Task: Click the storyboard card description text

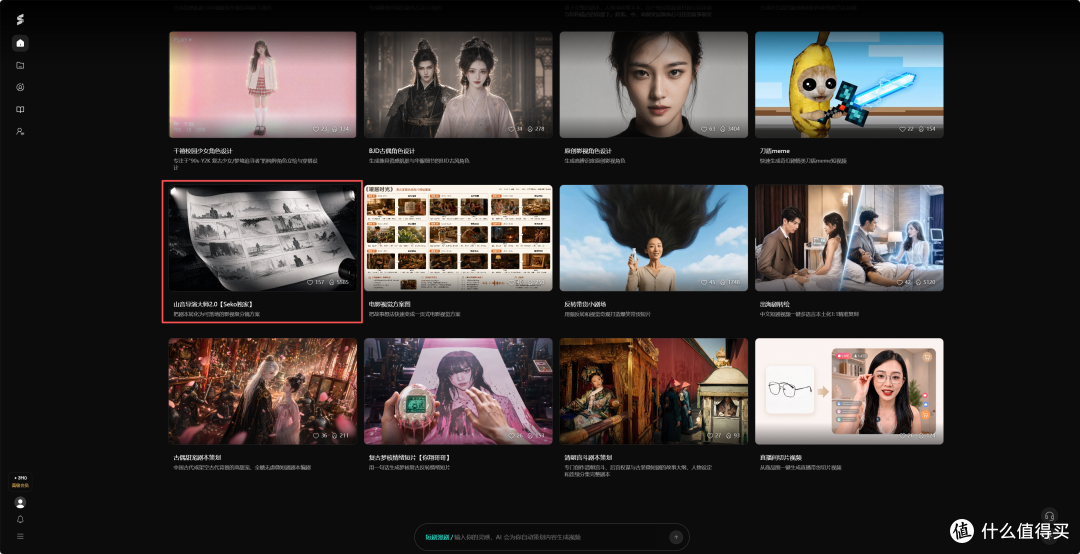Action: tap(216, 314)
